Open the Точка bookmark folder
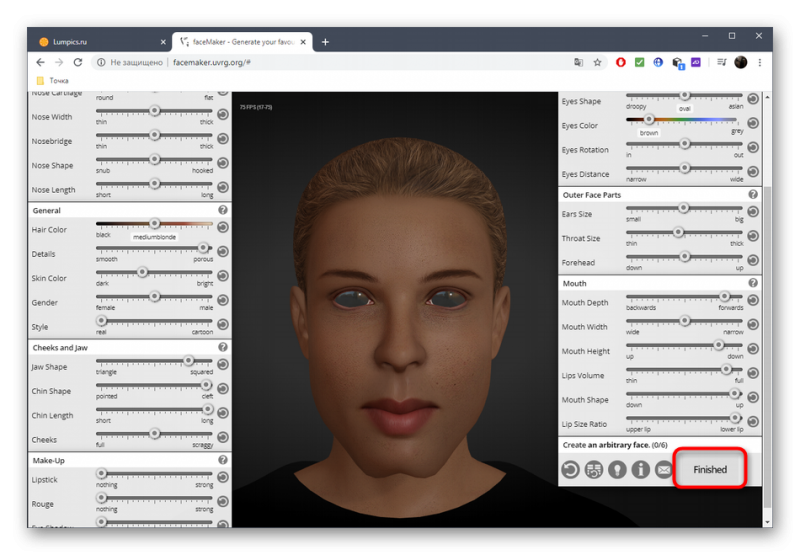 53,81
